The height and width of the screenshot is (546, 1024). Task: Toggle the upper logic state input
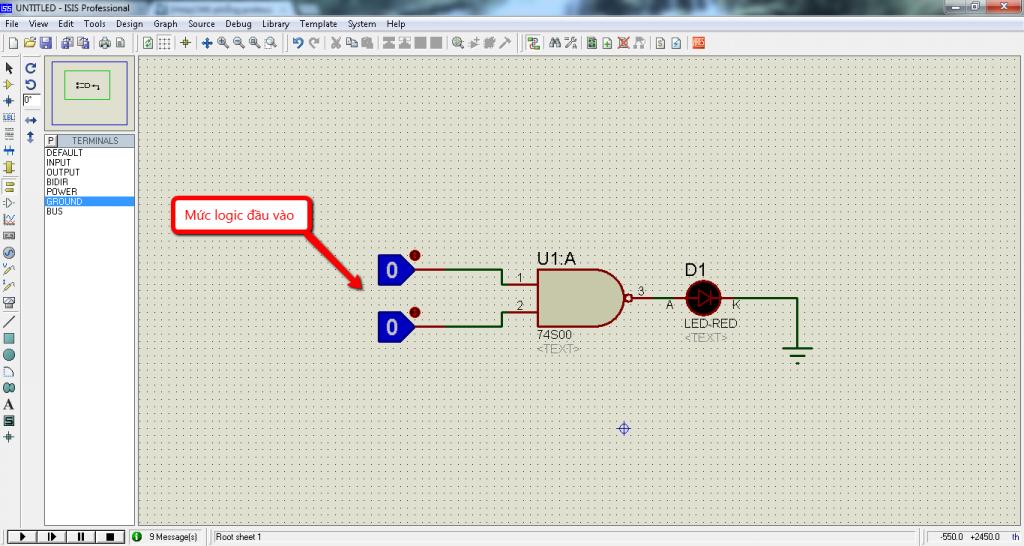point(414,255)
